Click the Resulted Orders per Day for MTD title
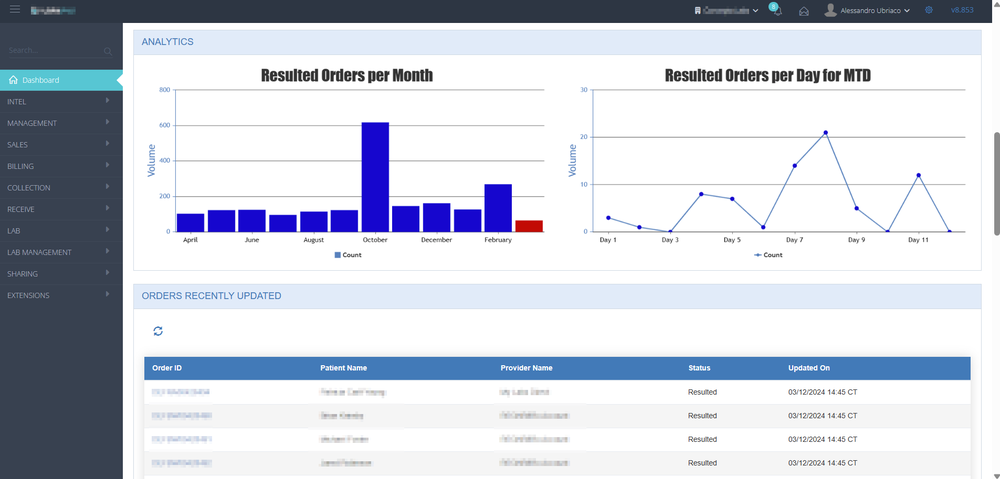 click(x=768, y=75)
